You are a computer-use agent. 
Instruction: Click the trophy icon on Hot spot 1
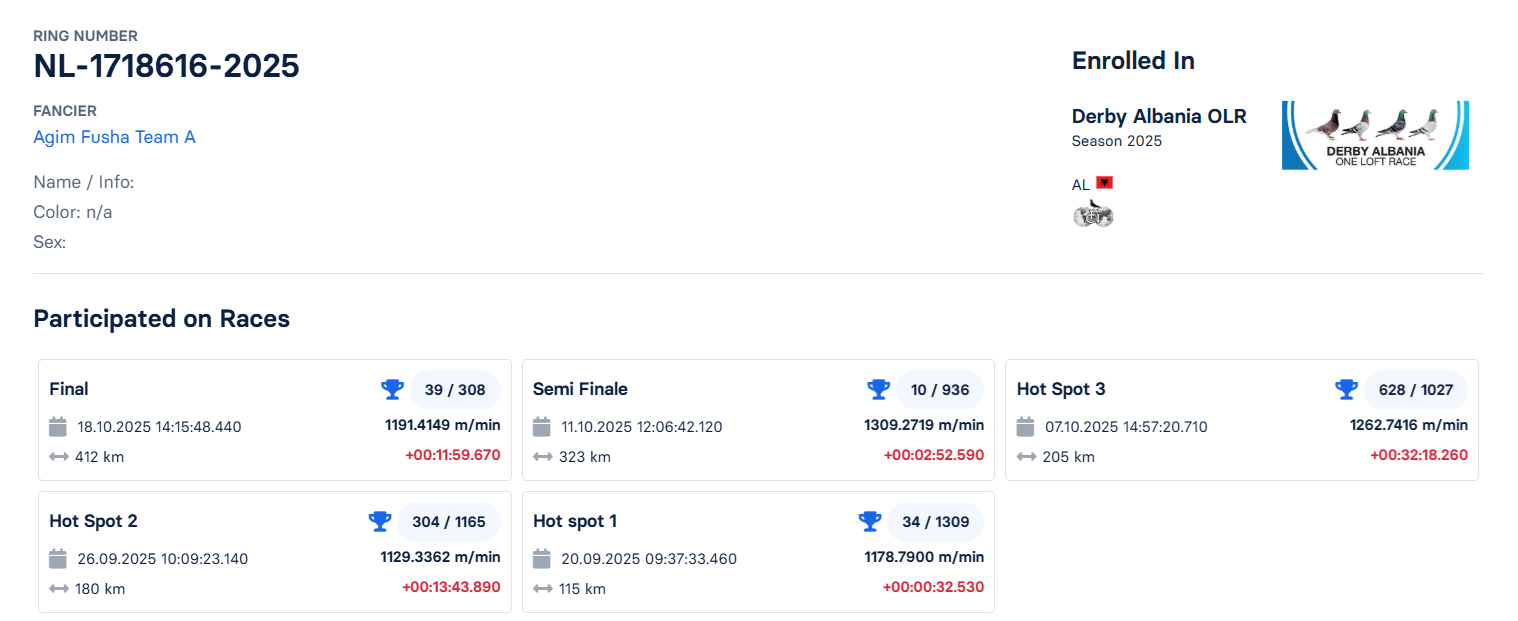point(869,521)
